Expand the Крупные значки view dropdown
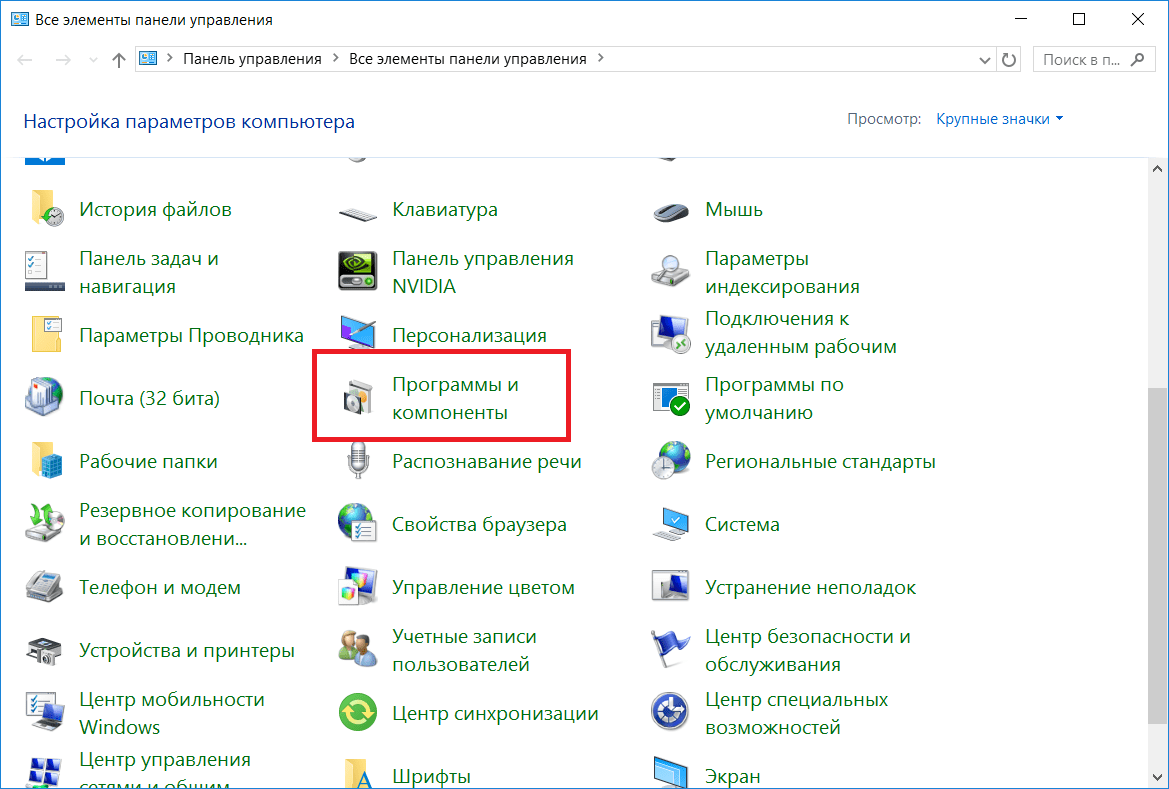 [999, 119]
